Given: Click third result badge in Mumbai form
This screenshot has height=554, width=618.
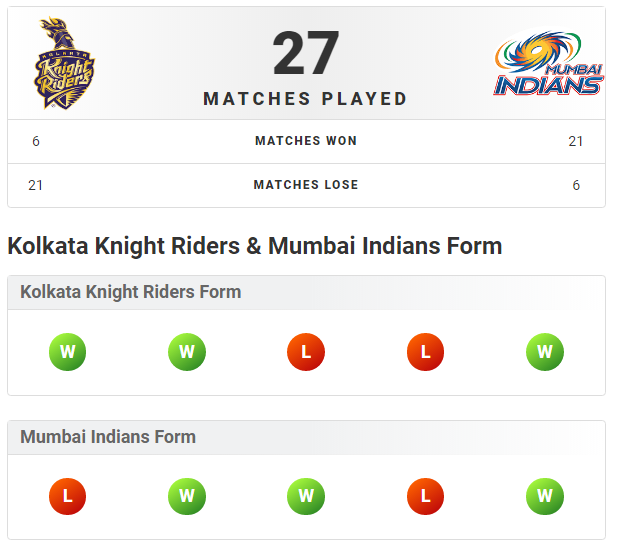Looking at the screenshot, I should 306,496.
